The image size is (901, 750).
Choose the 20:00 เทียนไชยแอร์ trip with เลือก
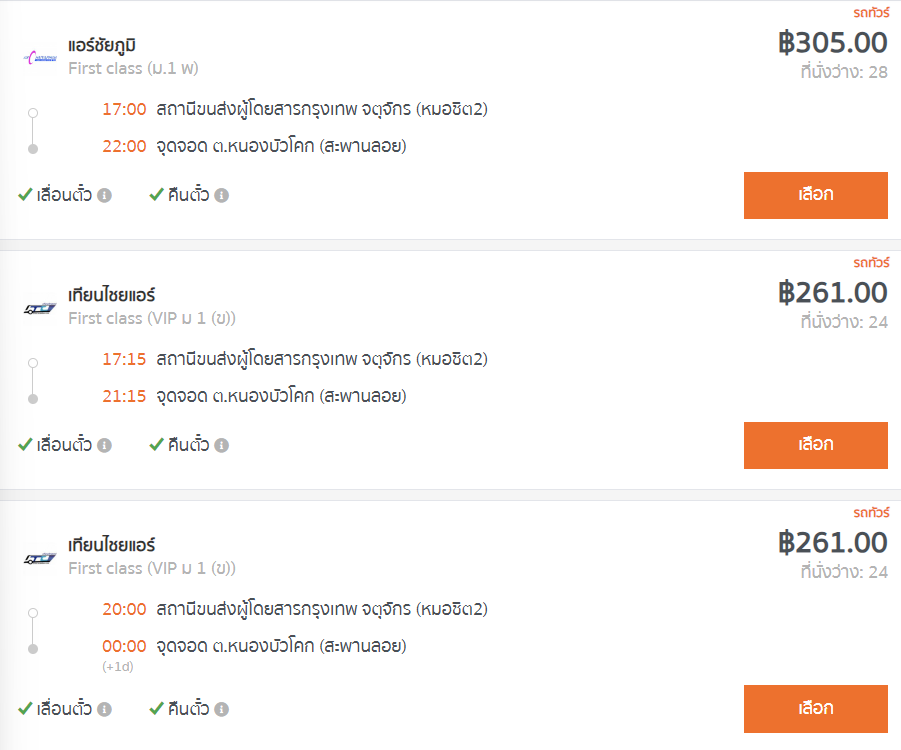point(815,709)
